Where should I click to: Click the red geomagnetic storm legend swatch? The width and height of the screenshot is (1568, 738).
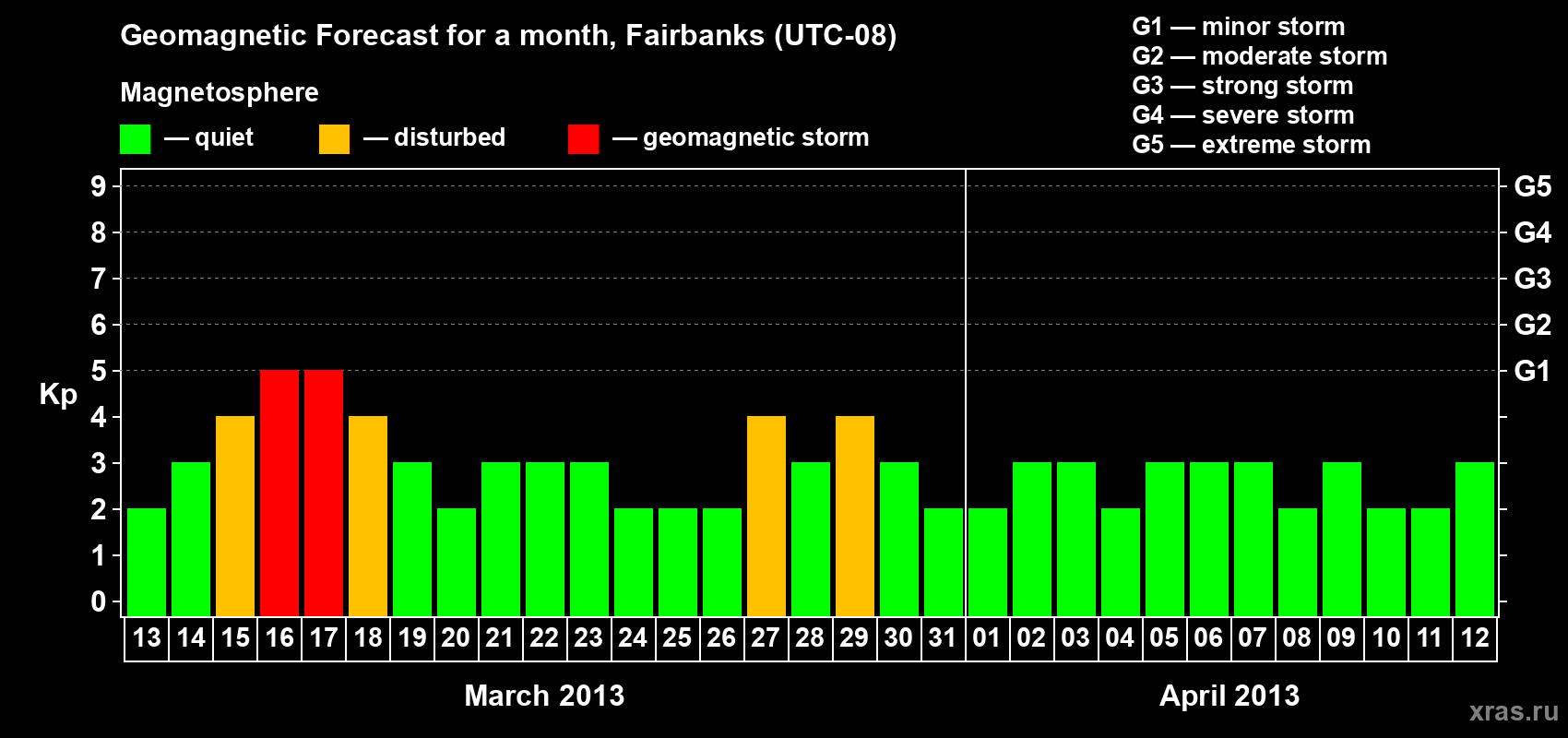click(x=583, y=139)
